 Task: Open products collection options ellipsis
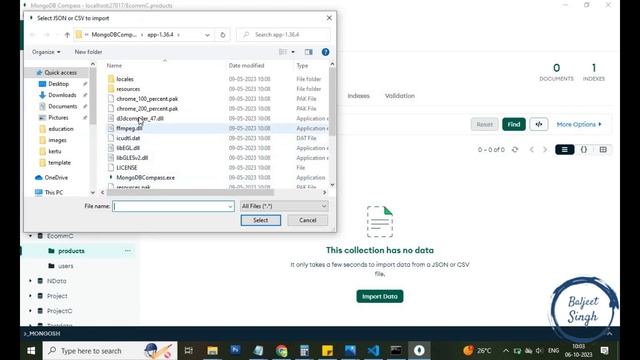(128, 251)
